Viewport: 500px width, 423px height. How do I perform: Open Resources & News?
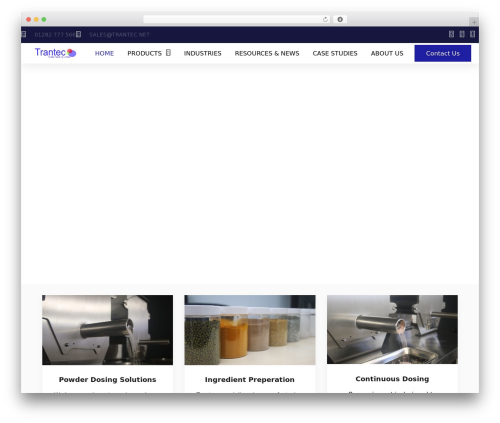pos(267,53)
